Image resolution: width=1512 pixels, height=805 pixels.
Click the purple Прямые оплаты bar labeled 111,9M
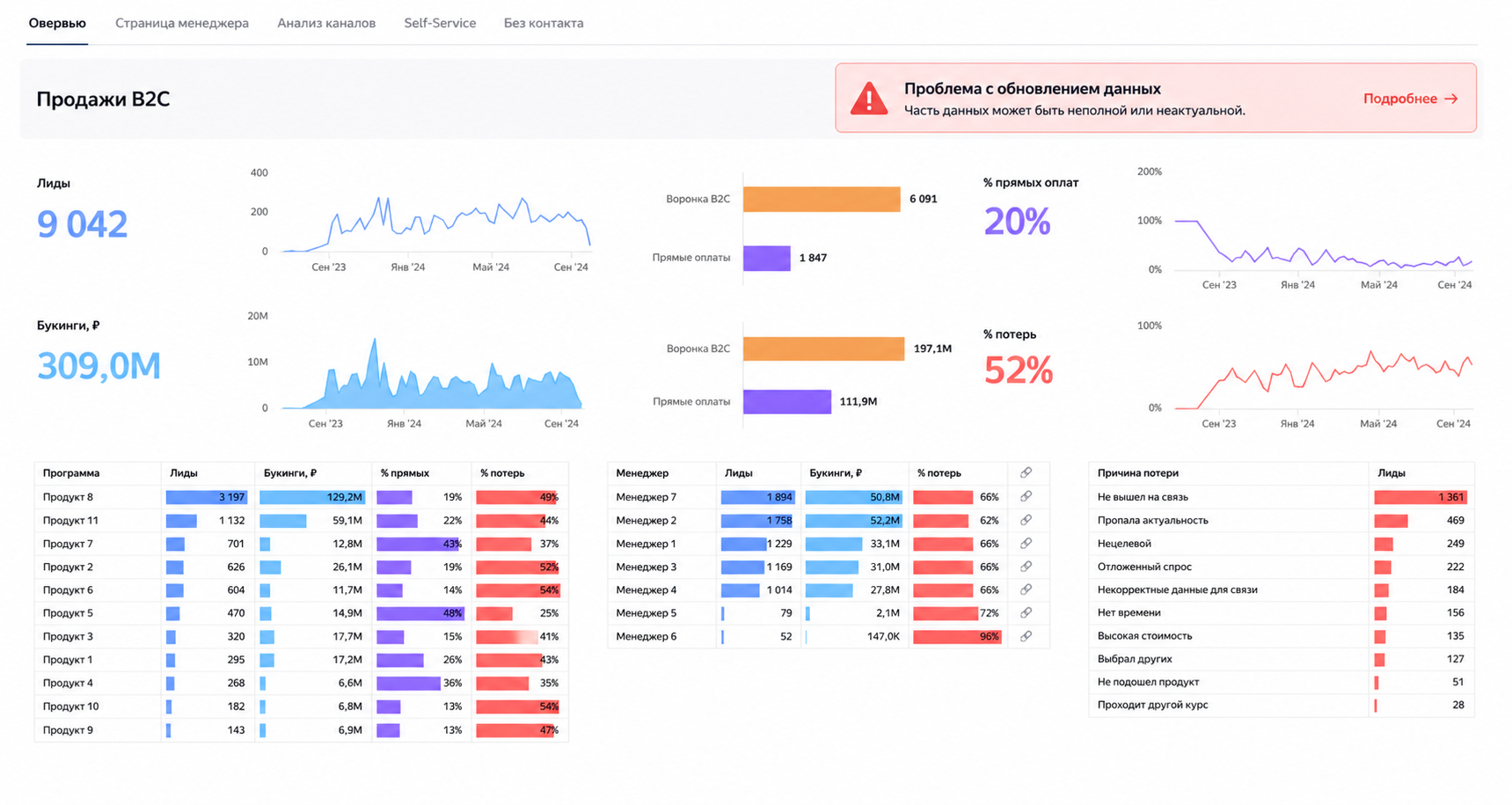tap(787, 401)
